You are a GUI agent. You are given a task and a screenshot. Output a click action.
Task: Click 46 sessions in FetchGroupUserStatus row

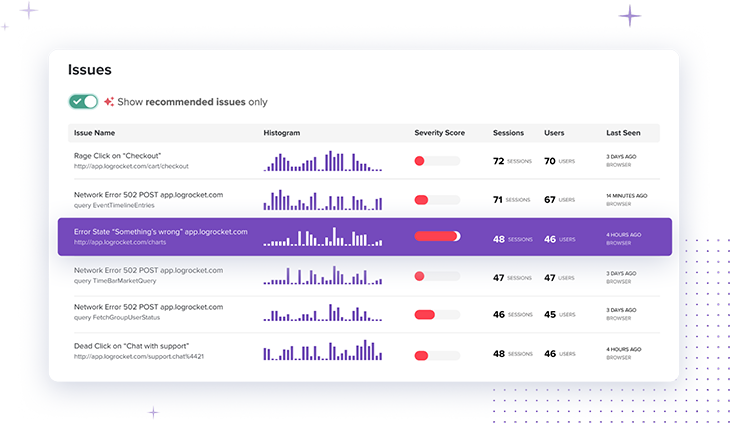coord(513,315)
